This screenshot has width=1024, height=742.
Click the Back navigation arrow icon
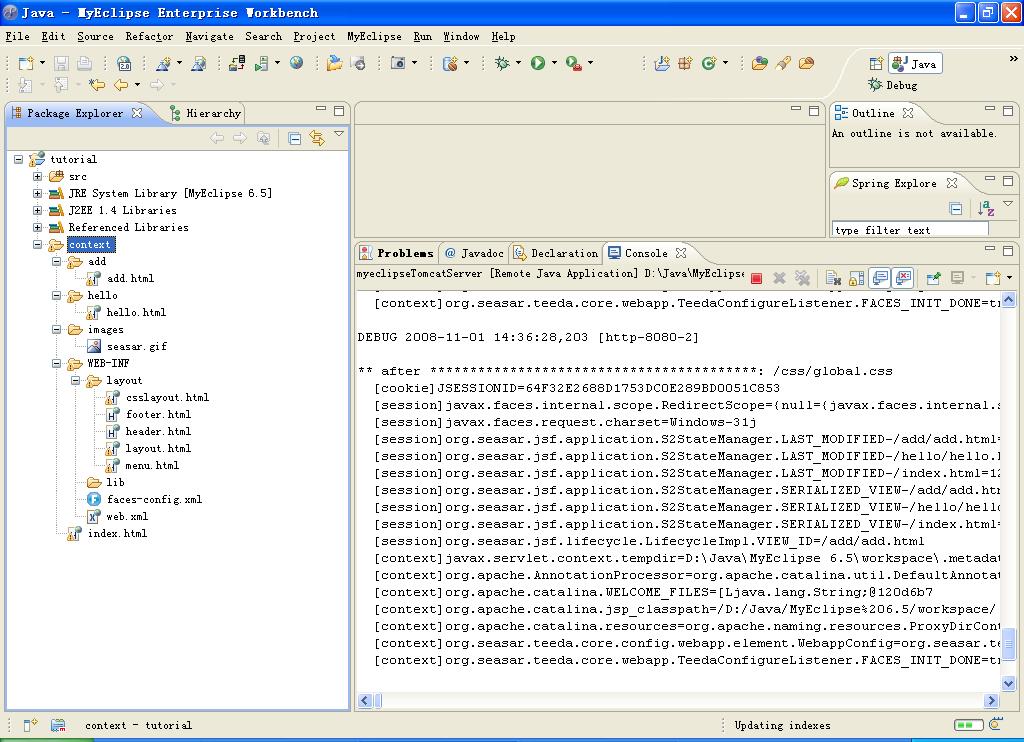(121, 85)
